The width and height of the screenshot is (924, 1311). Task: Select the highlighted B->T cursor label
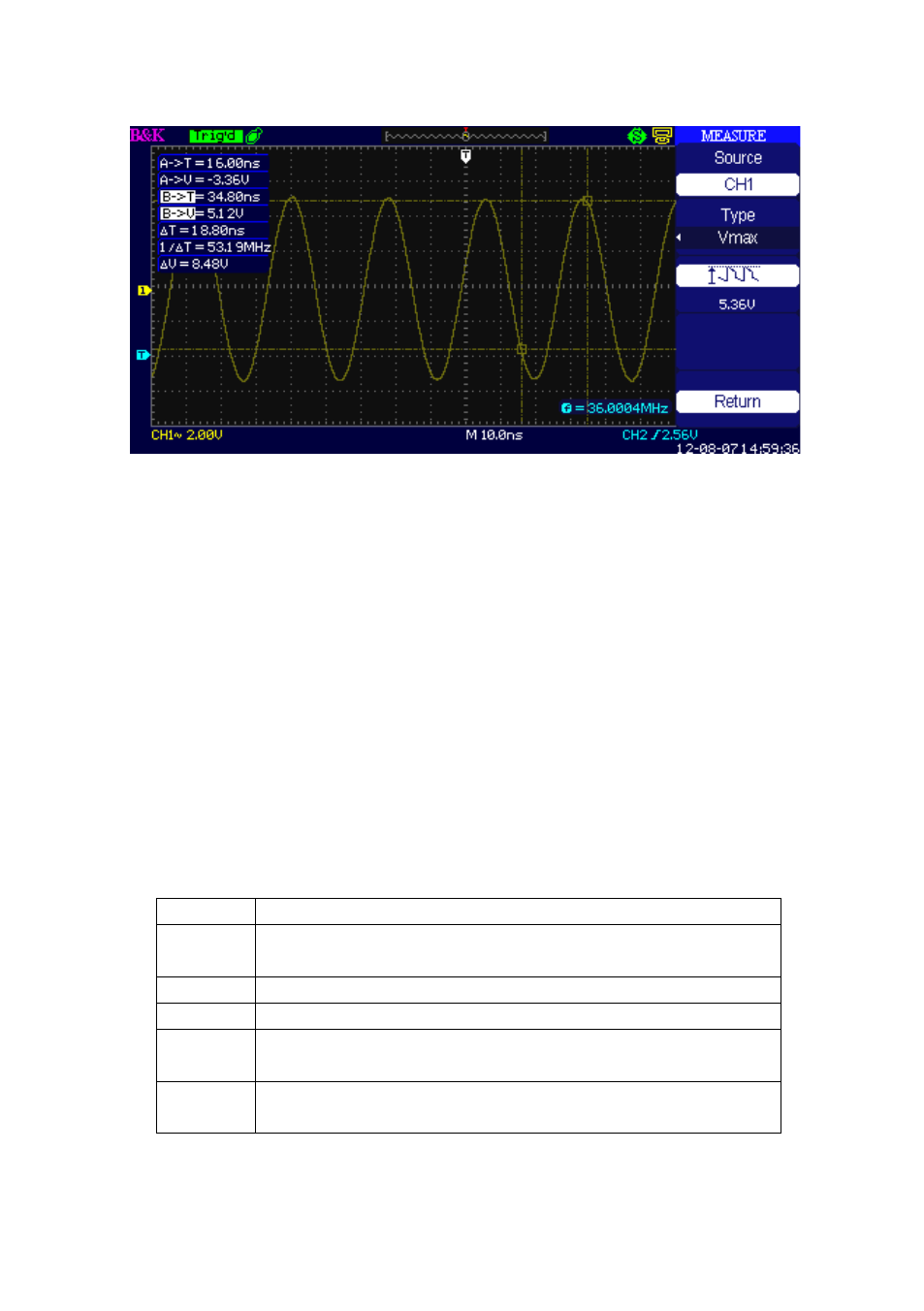pyautogui.click(x=178, y=197)
